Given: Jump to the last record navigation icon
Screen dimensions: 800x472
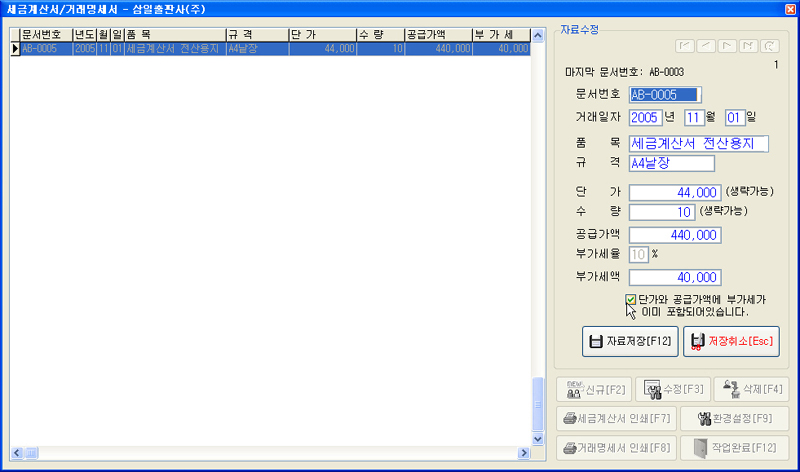Looking at the screenshot, I should click(x=748, y=46).
